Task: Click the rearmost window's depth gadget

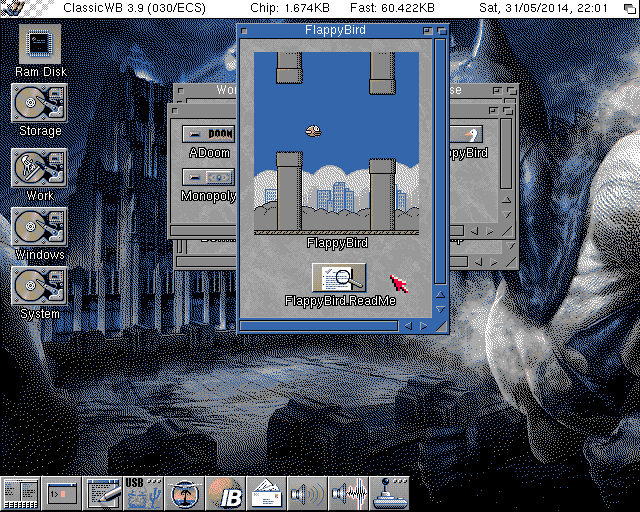Action: coord(511,90)
